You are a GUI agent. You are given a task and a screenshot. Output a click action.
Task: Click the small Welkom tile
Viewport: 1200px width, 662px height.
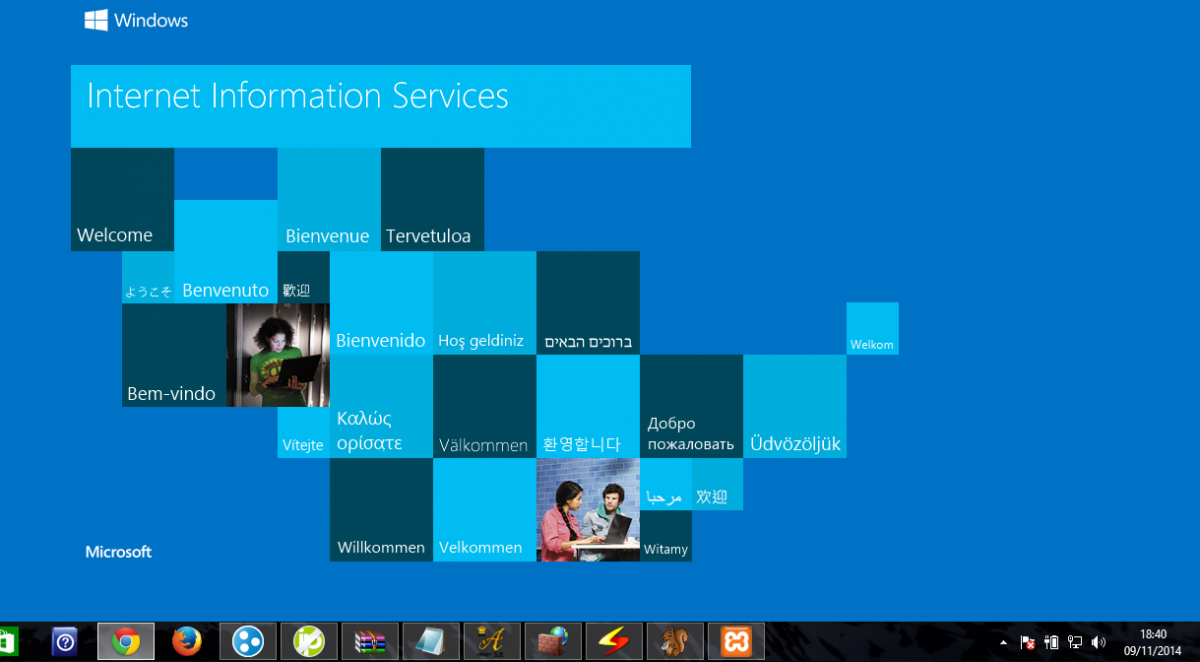[872, 328]
